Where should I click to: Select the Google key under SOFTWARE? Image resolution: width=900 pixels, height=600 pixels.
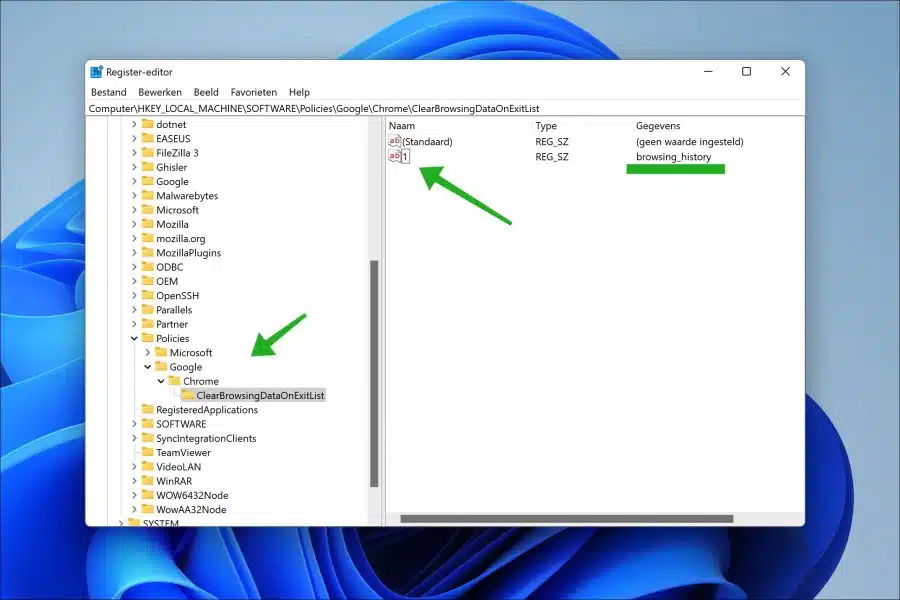[172, 181]
